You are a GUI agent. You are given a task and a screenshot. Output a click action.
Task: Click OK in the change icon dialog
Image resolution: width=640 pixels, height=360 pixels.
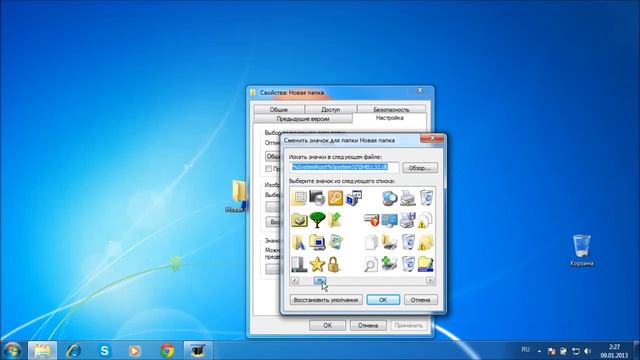pyautogui.click(x=383, y=300)
